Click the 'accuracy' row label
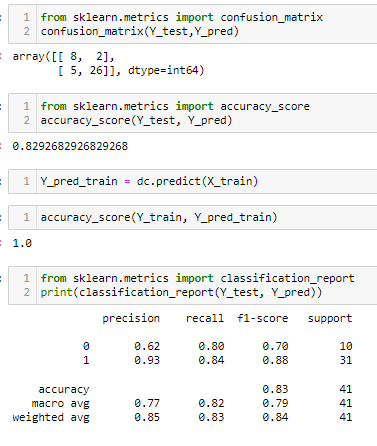The image size is (377, 446). tap(64, 389)
